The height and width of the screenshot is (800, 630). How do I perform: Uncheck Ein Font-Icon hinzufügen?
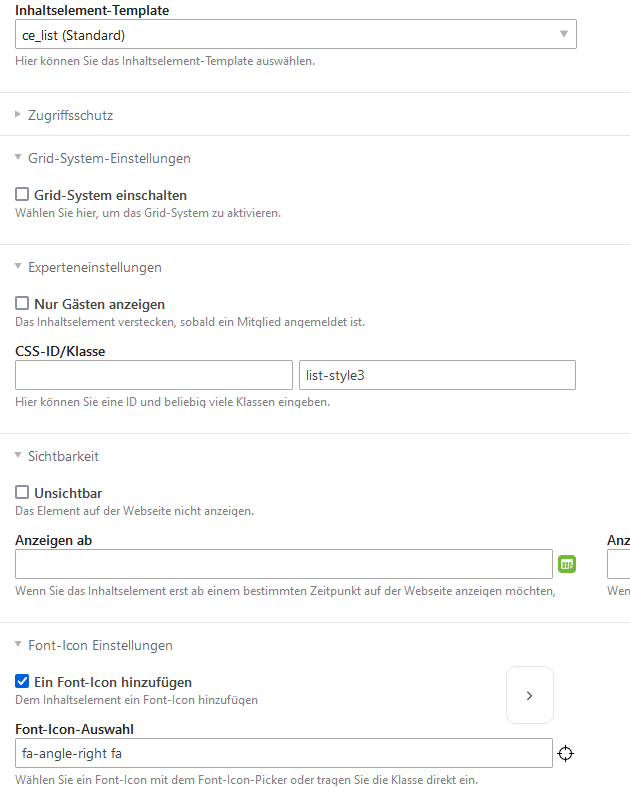tap(22, 681)
